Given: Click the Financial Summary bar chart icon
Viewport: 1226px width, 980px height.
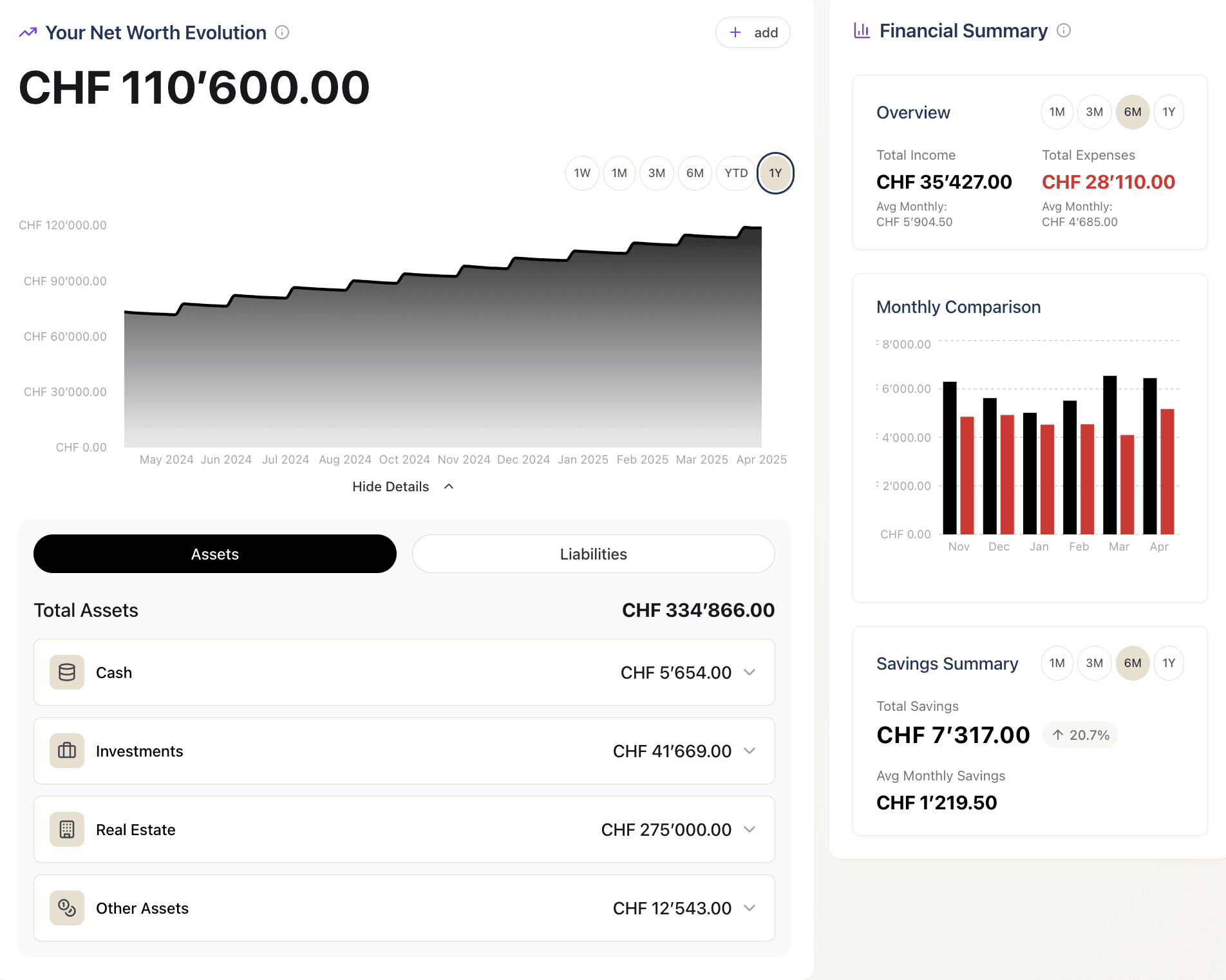Looking at the screenshot, I should pyautogui.click(x=862, y=30).
